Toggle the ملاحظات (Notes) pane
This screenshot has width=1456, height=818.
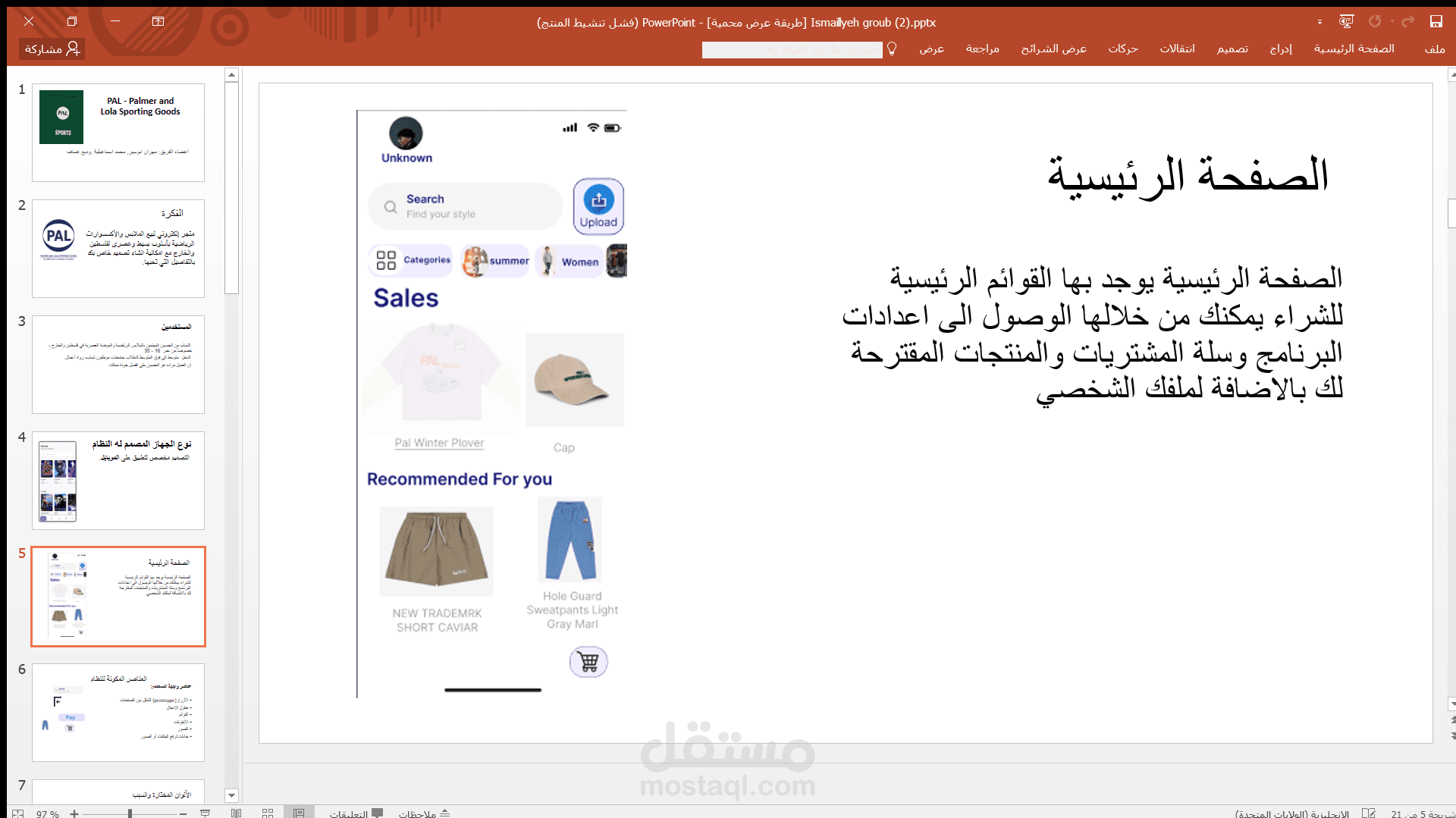pos(424,813)
